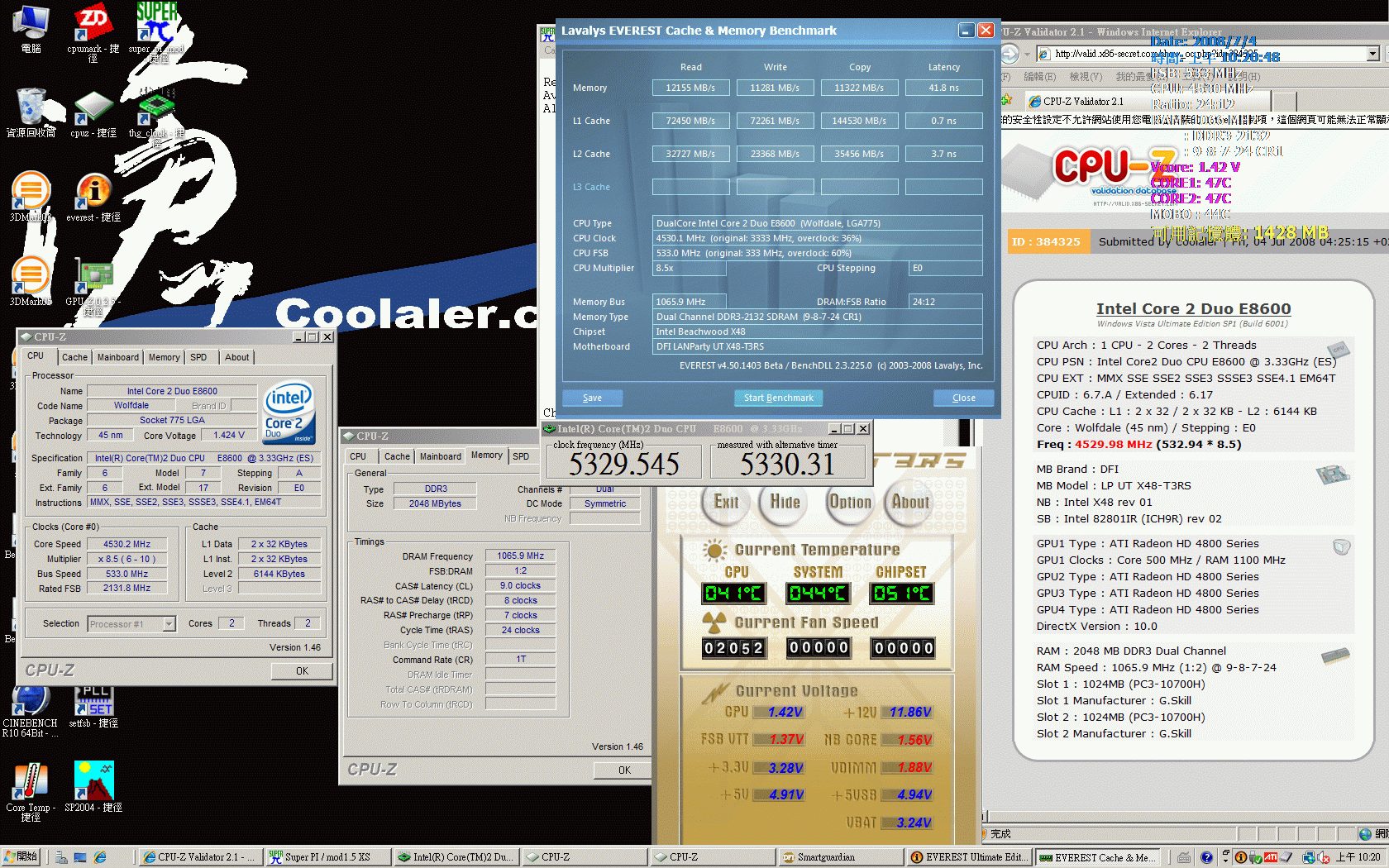This screenshot has width=1389, height=868.
Task: Click Save in EVEREST benchmark window
Action: point(592,398)
